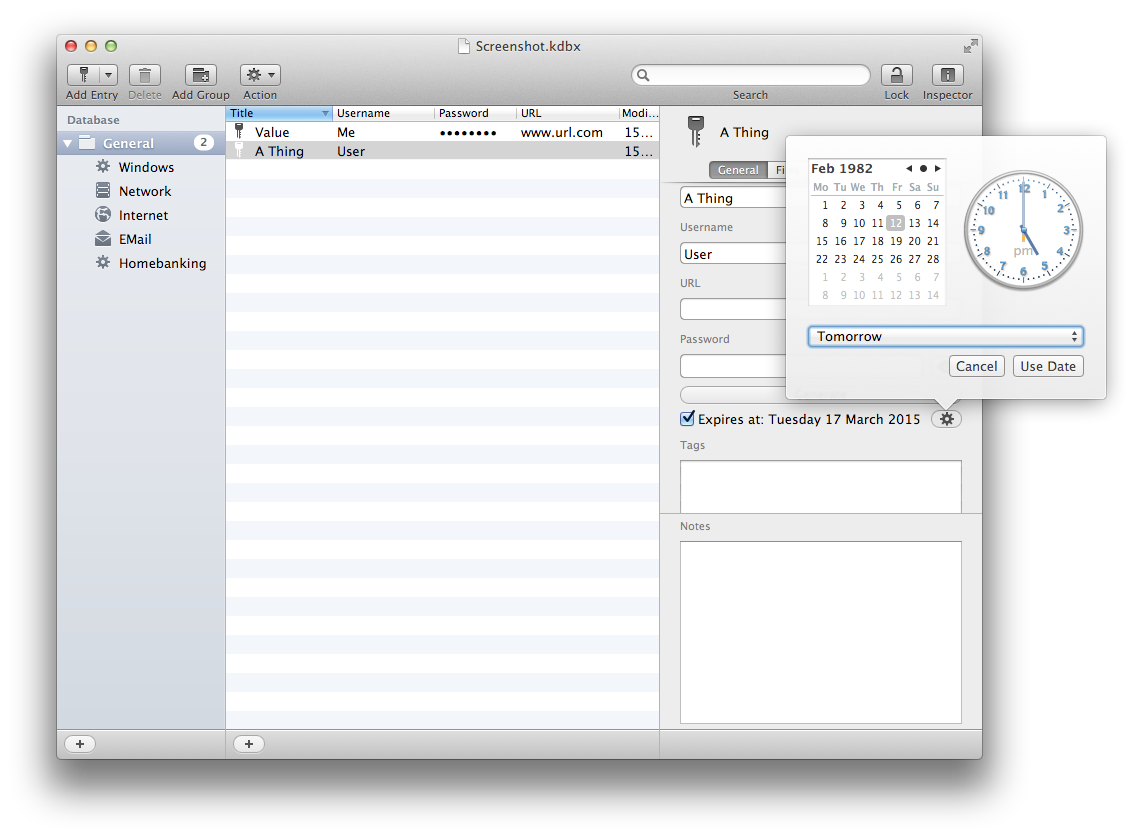The image size is (1143, 838).
Task: Select day 19 in February calendar
Action: [896, 241]
